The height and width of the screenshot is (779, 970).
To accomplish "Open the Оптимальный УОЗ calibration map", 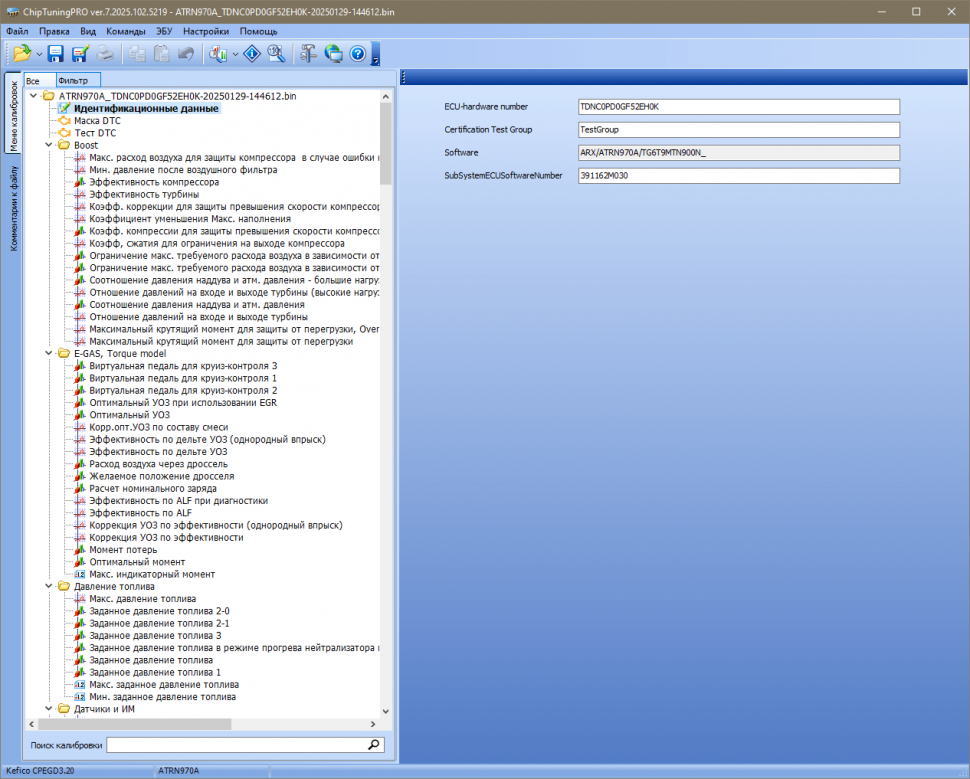I will [129, 414].
